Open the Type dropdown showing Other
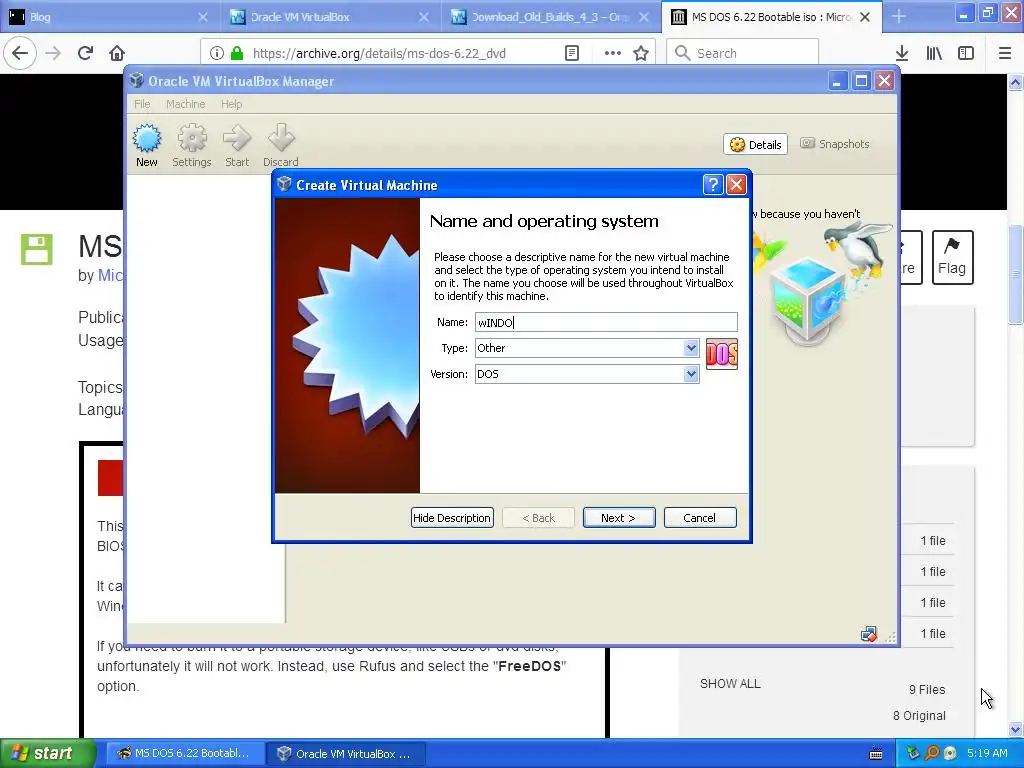Image resolution: width=1024 pixels, height=768 pixels. (x=587, y=348)
